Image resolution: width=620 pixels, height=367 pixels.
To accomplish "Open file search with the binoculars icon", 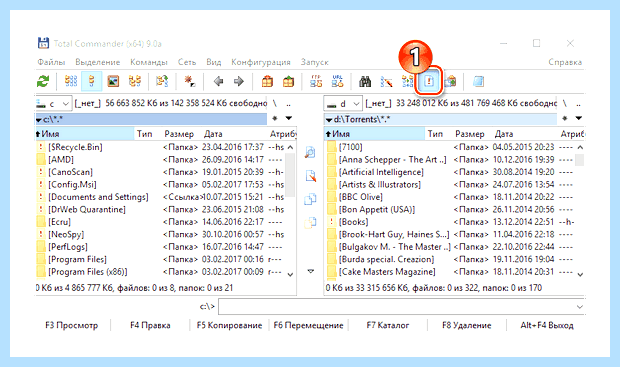I will [x=365, y=81].
